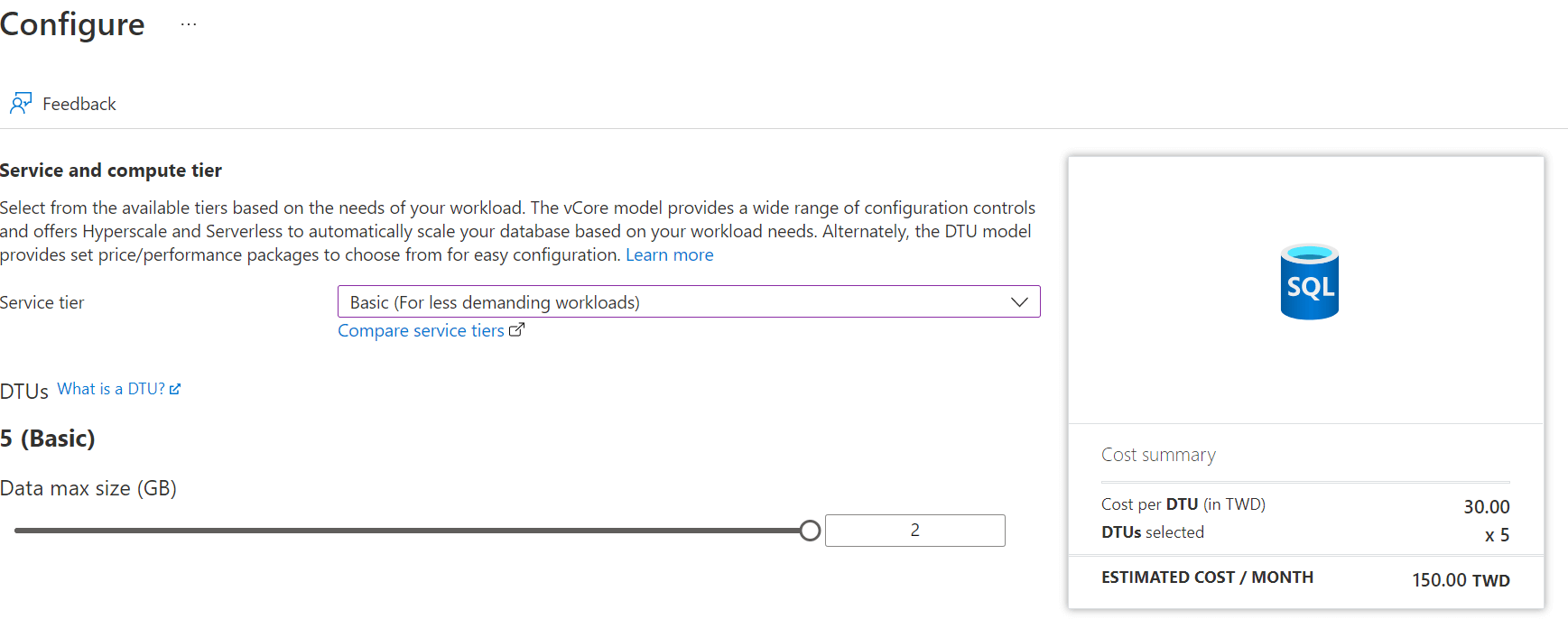Focus the Data max size value field
The width and height of the screenshot is (1568, 619).
pyautogui.click(x=914, y=531)
